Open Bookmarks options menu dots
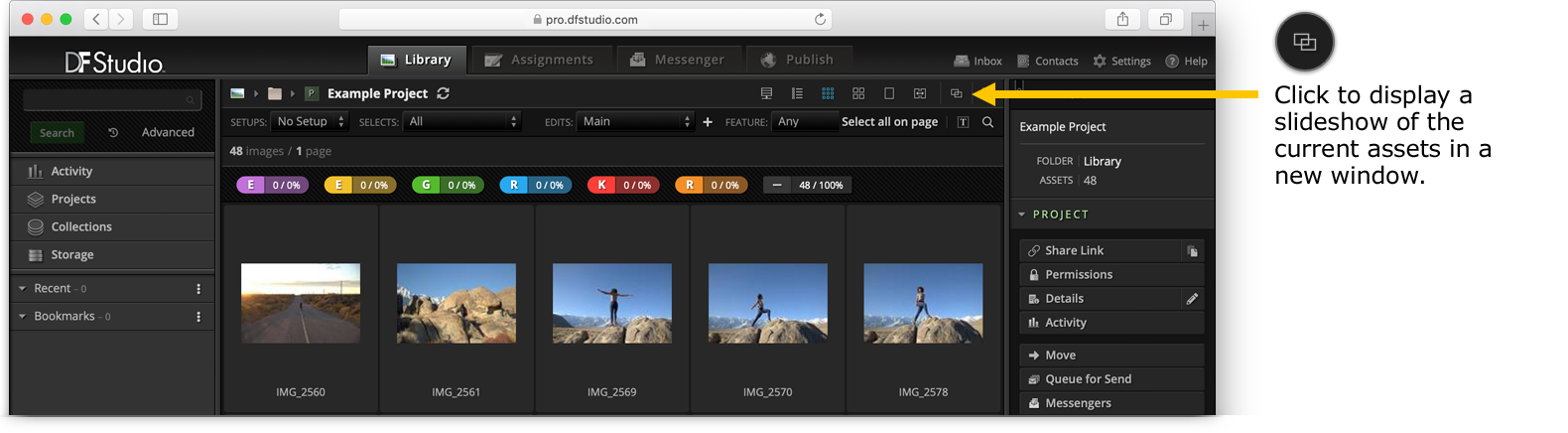1568x433 pixels. pos(198,317)
